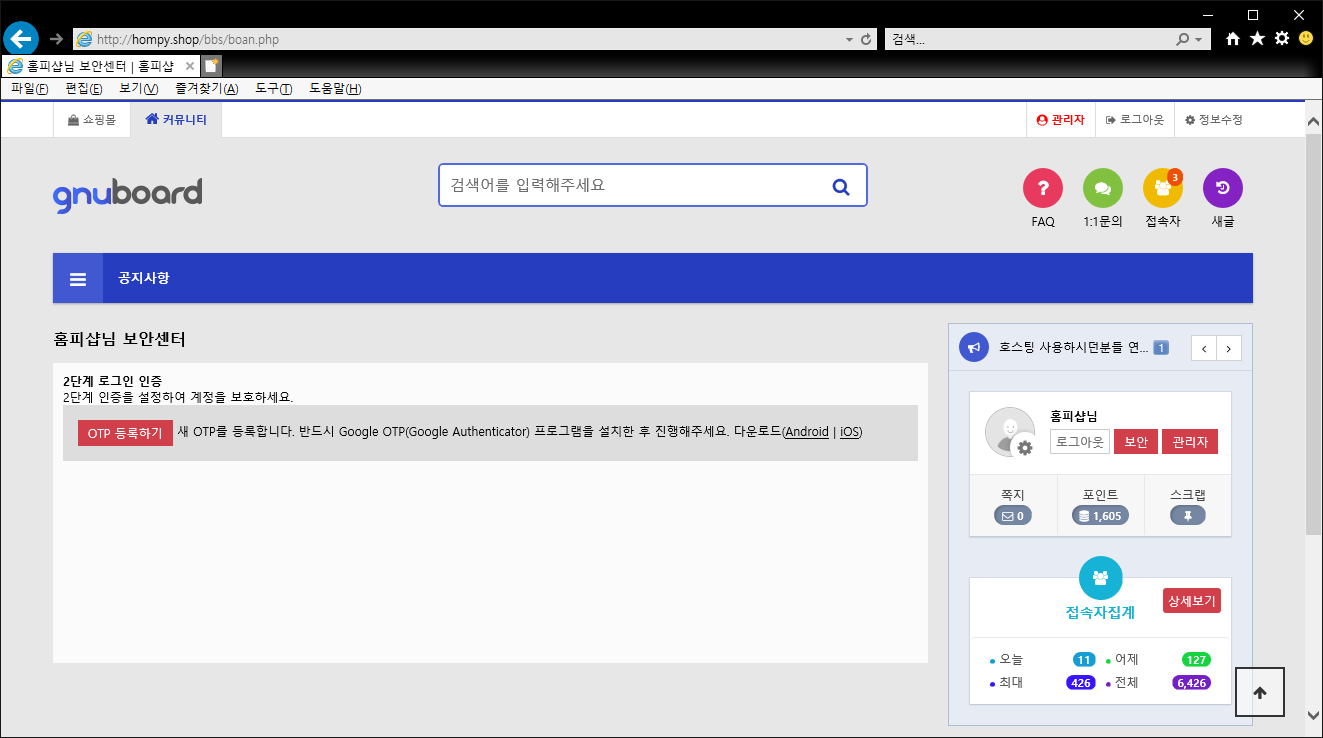Viewport: 1323px width, 738px height.
Task: Click the FAQ question mark icon
Action: click(x=1042, y=188)
